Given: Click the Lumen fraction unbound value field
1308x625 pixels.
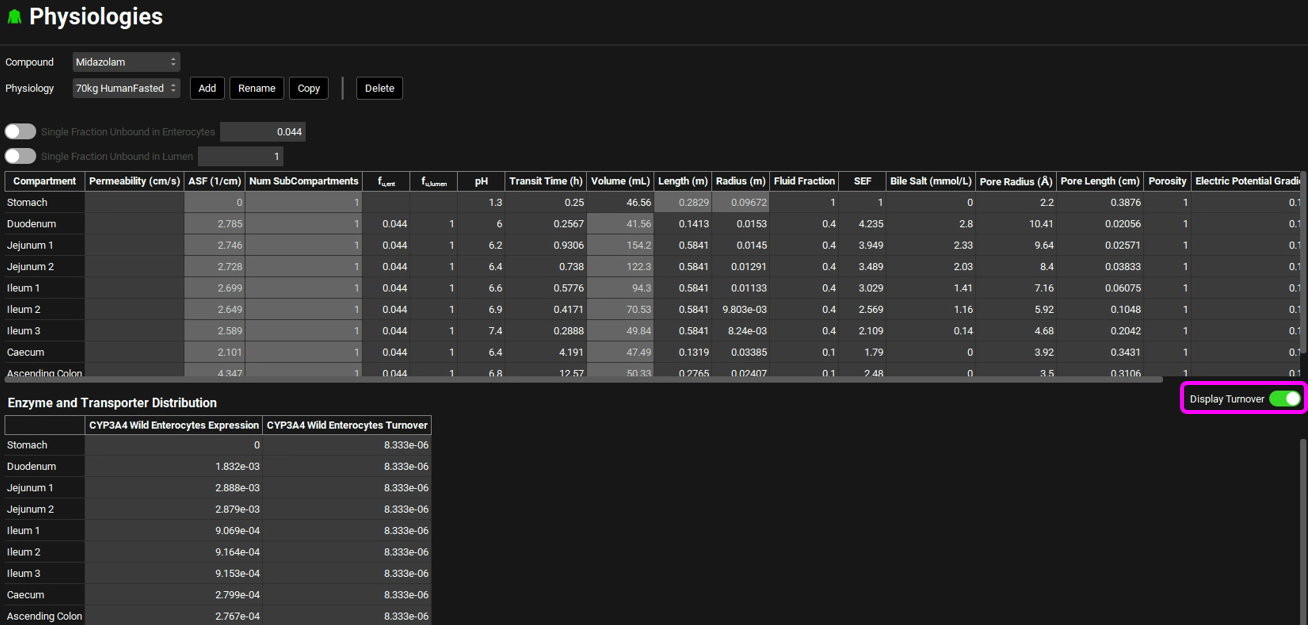Looking at the screenshot, I should click(240, 156).
